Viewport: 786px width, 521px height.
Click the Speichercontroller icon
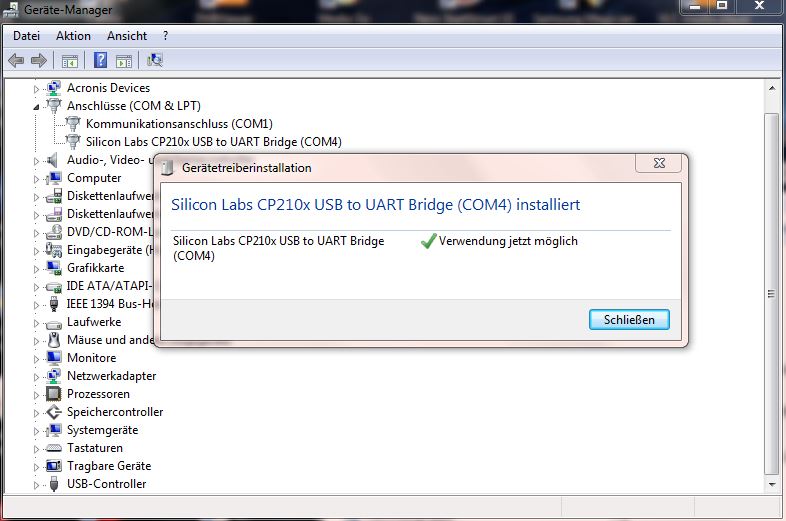click(54, 412)
